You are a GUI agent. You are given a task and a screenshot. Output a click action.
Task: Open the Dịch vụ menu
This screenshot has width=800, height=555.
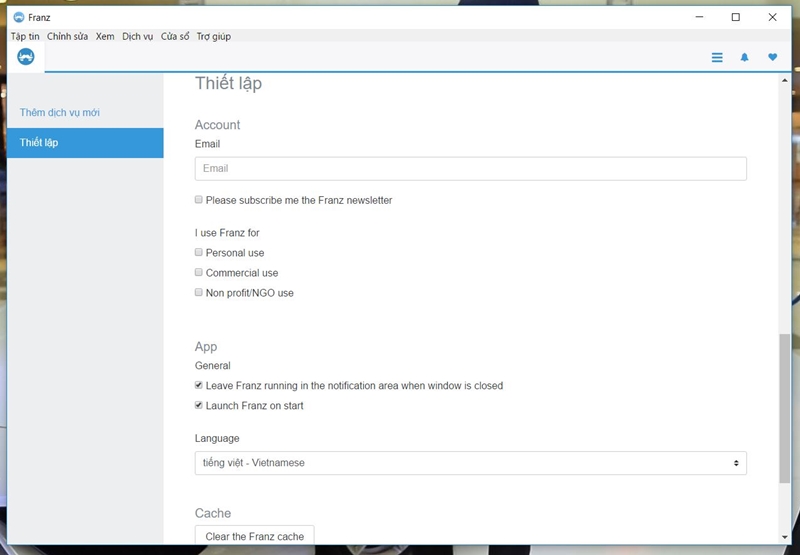(137, 36)
